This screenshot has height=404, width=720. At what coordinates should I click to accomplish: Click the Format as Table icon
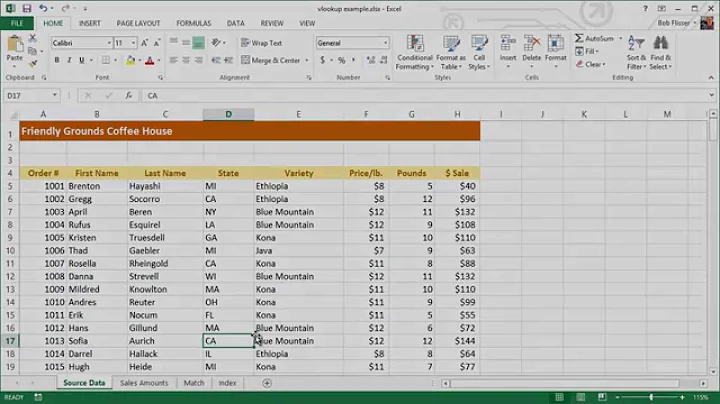click(x=453, y=46)
